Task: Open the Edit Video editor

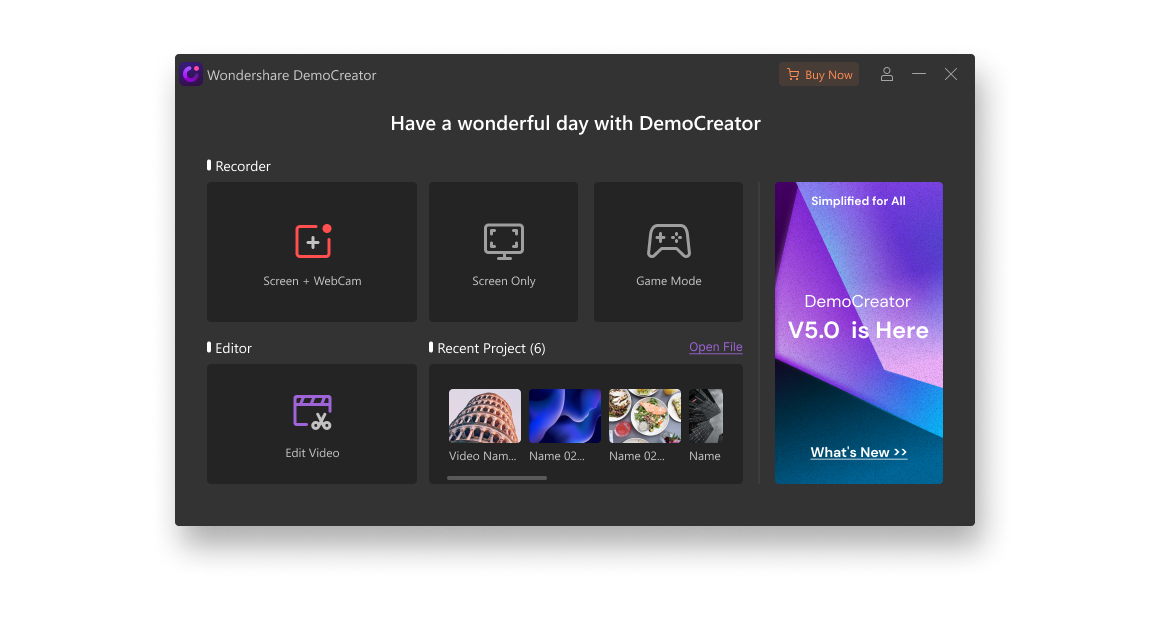Action: [311, 423]
